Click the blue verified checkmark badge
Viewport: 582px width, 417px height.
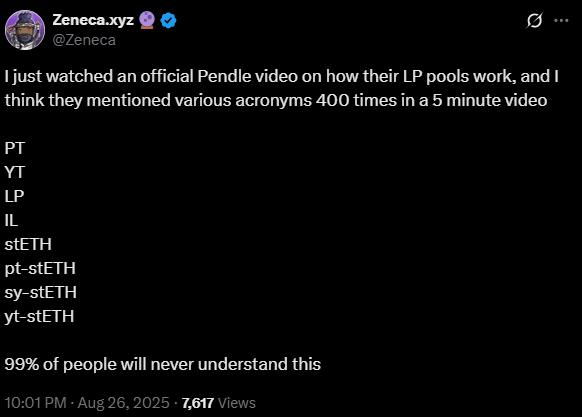[169, 20]
